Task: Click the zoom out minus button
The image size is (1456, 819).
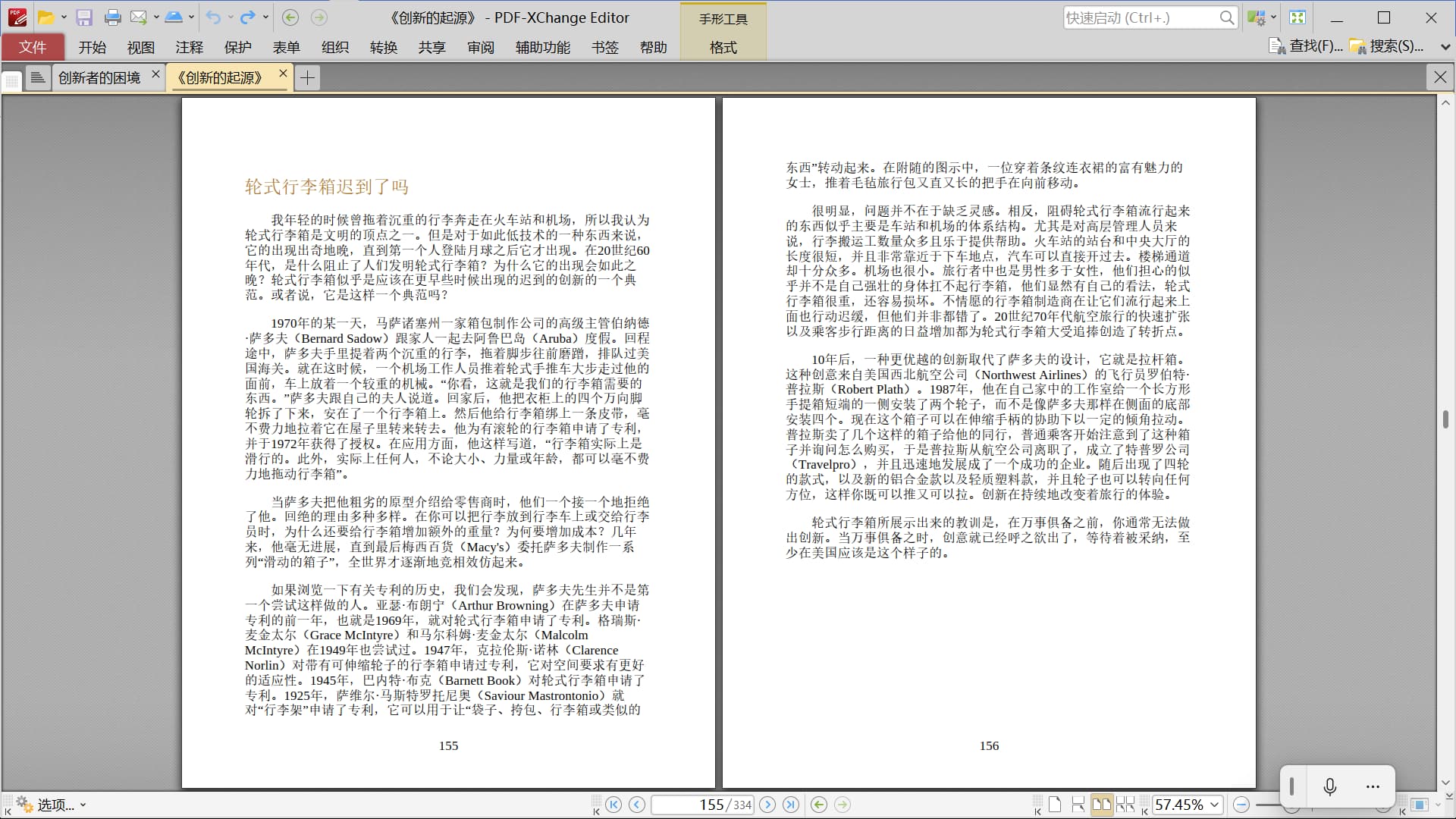Action: (x=1241, y=805)
